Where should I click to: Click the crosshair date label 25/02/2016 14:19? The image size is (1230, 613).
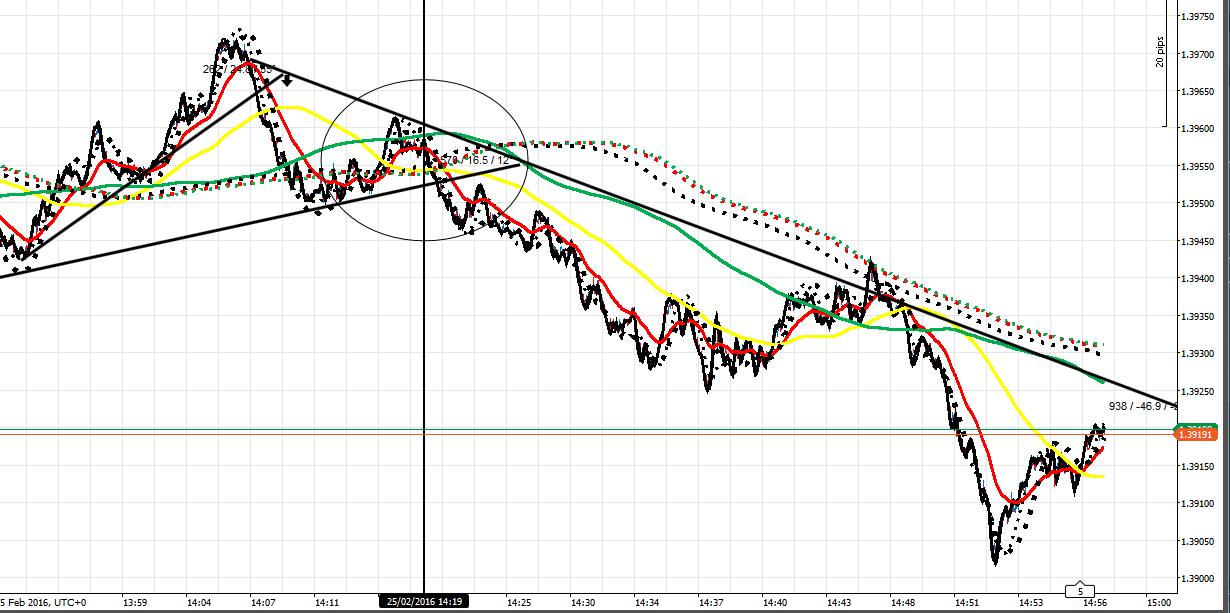424,603
